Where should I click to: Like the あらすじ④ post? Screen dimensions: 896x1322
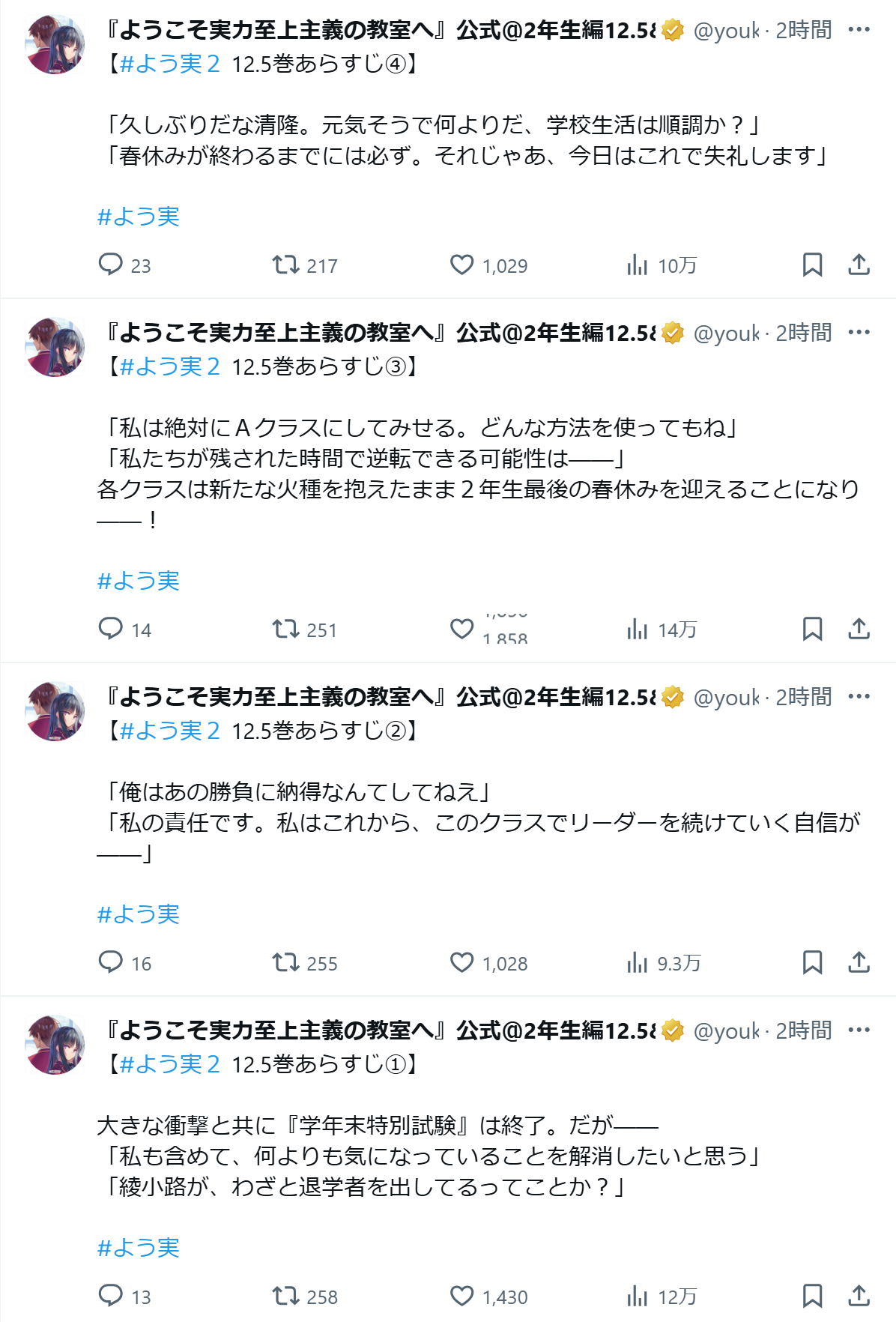[x=461, y=265]
